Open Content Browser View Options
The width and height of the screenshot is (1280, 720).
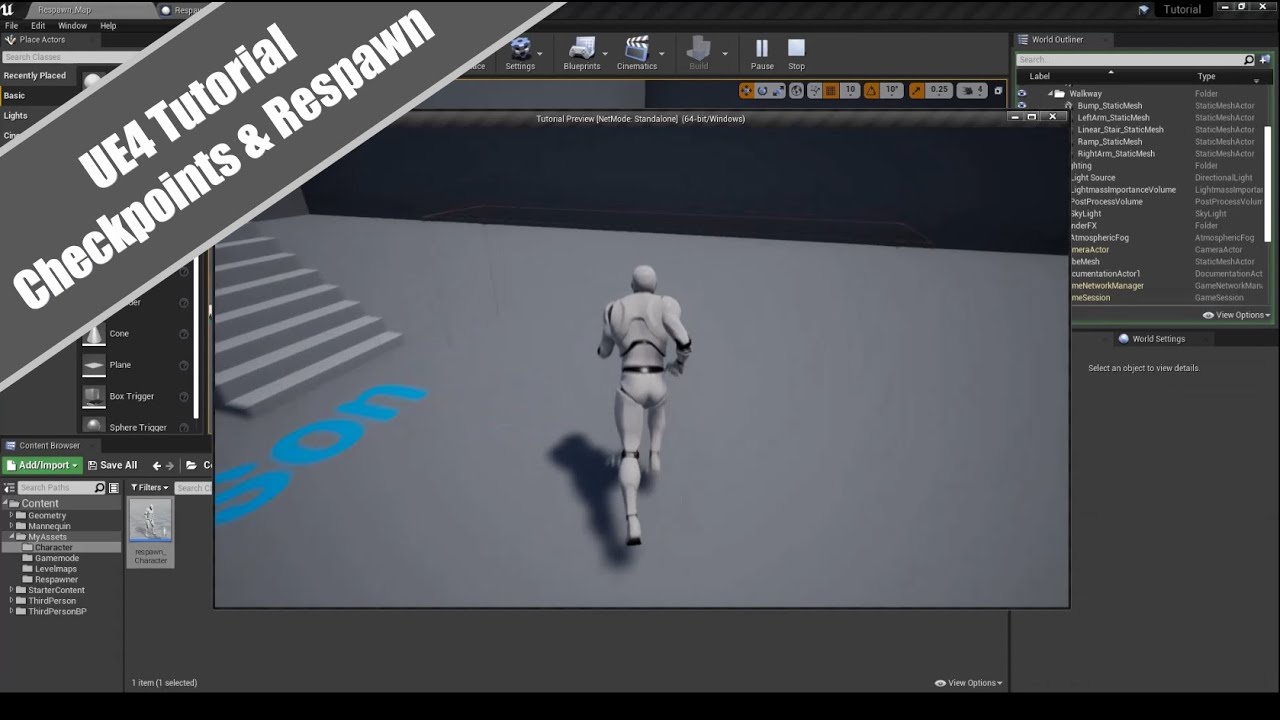pyautogui.click(x=968, y=683)
